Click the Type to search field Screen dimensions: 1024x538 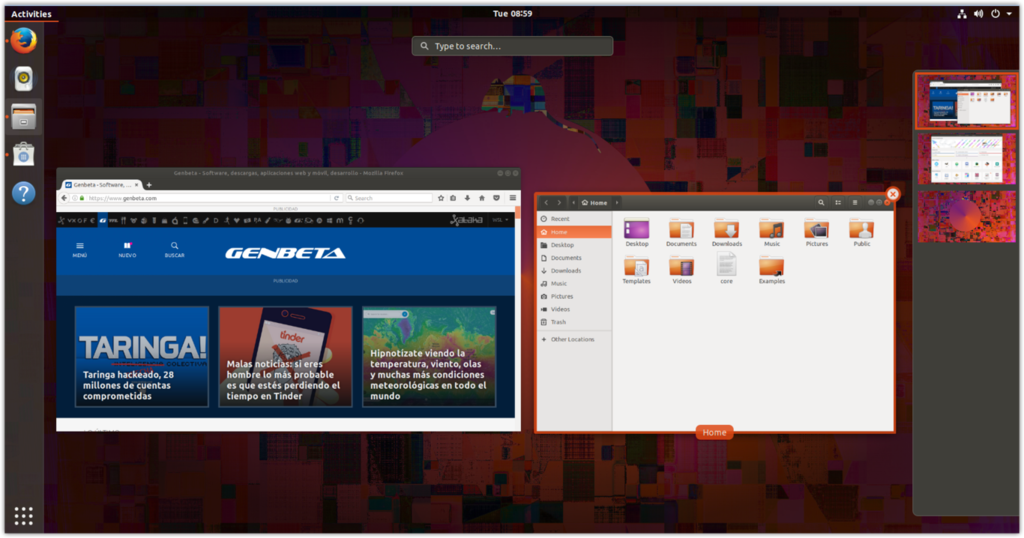[512, 46]
